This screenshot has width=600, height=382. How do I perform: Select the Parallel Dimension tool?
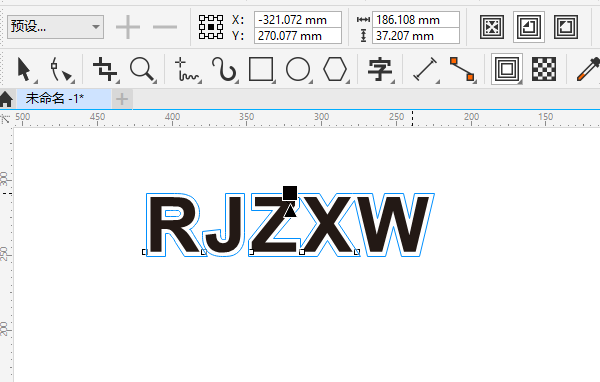click(x=426, y=69)
